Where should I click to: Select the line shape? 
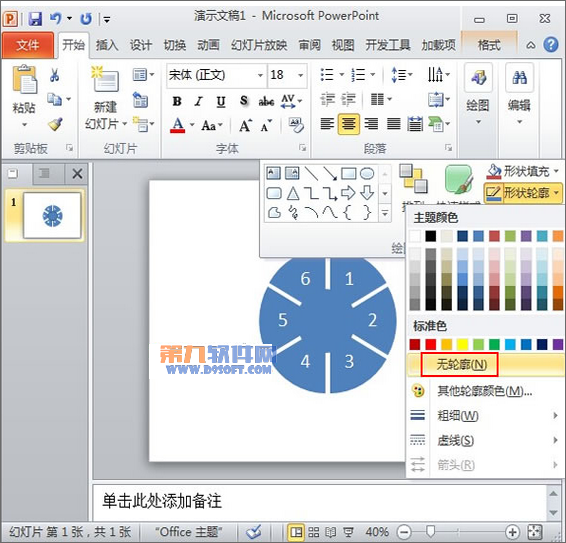coord(311,174)
